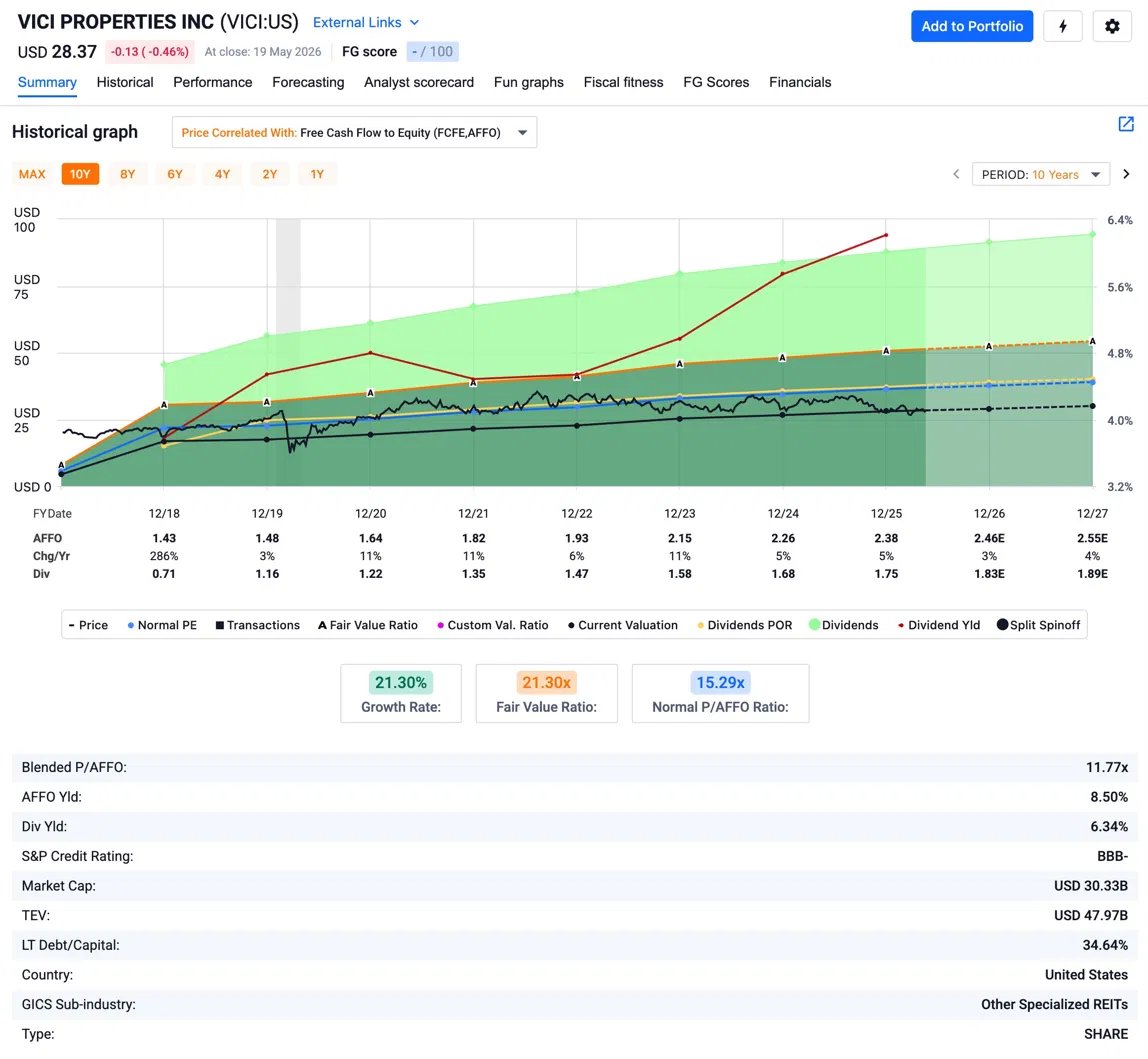1148x1059 pixels.
Task: Select the MAX time range button
Action: pos(32,174)
